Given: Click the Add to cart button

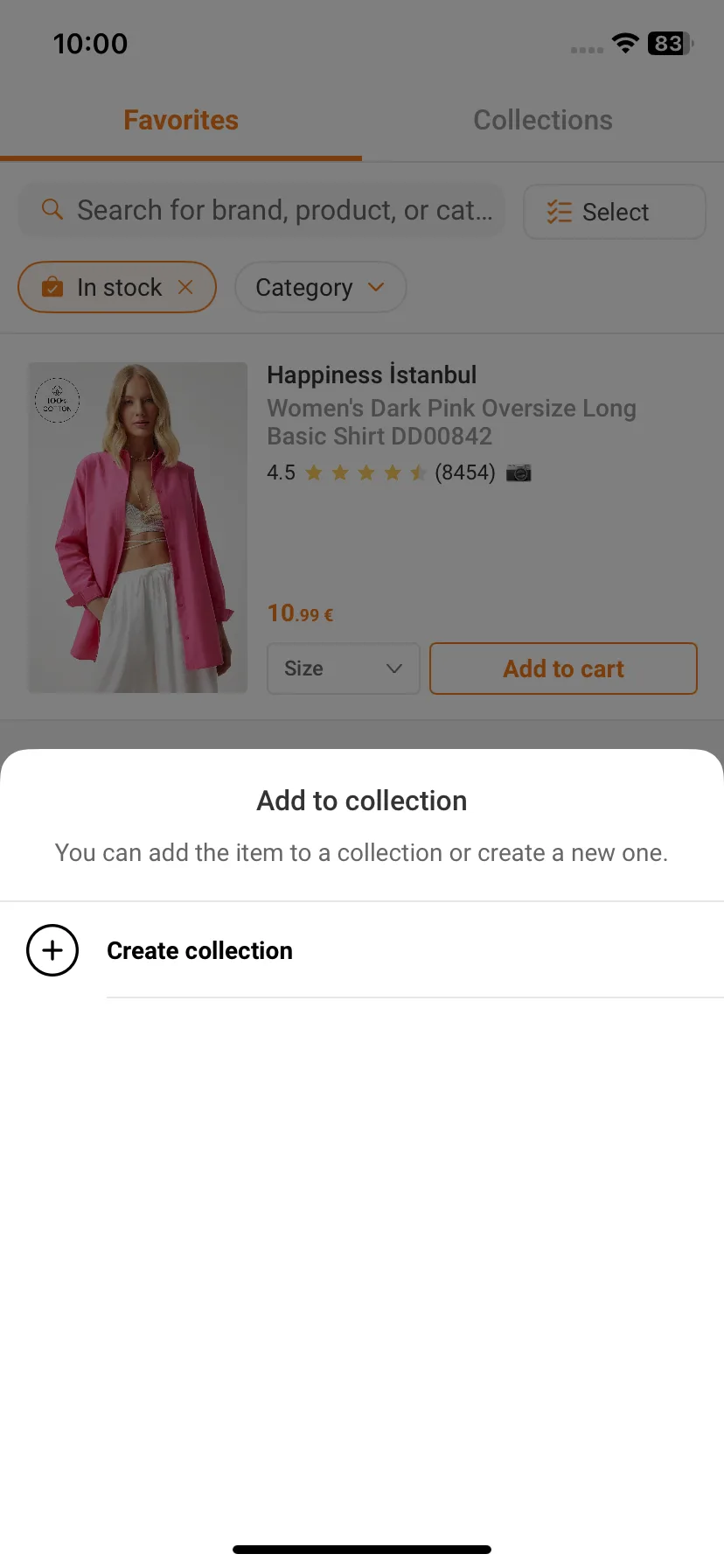Looking at the screenshot, I should (563, 668).
